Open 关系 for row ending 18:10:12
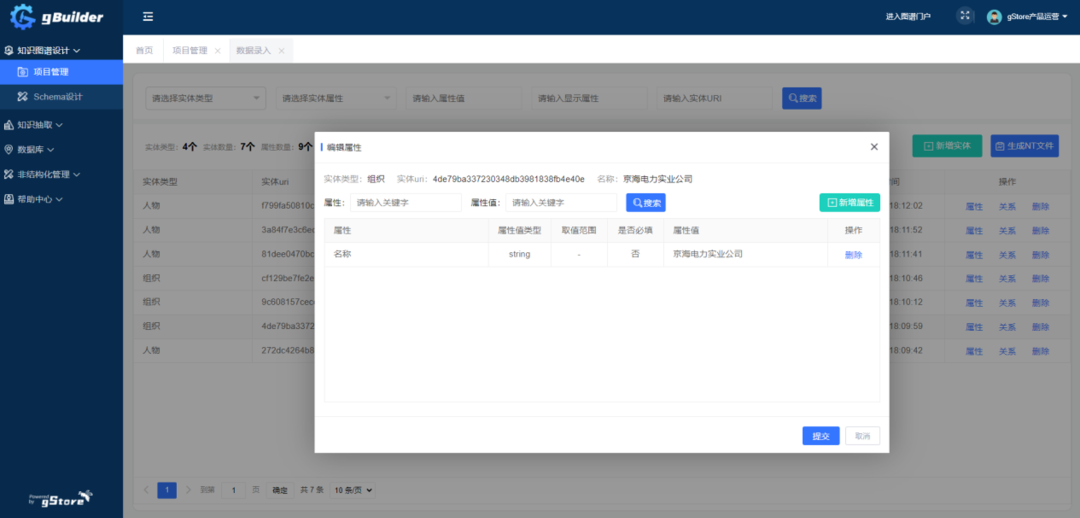 point(1007,302)
